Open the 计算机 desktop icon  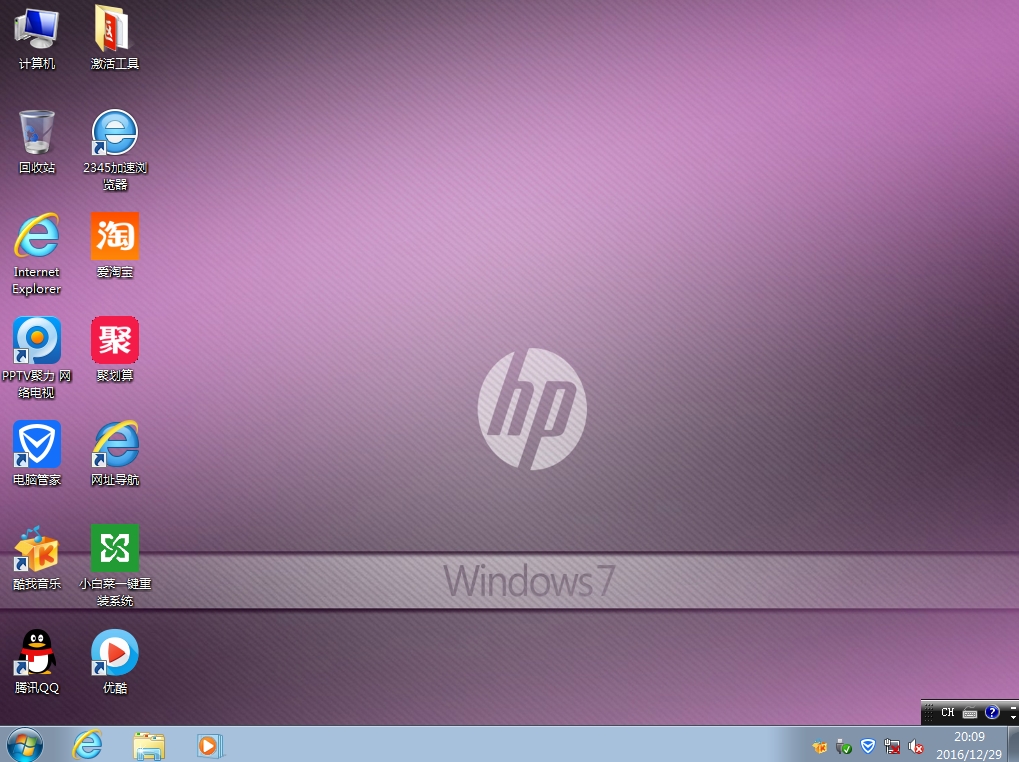(36, 38)
